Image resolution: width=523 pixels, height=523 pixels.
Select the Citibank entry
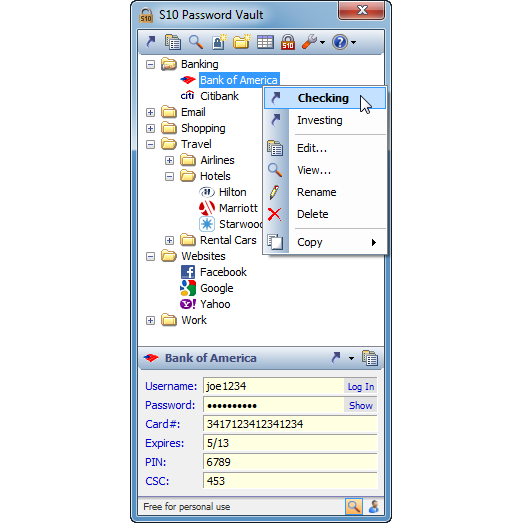point(219,96)
